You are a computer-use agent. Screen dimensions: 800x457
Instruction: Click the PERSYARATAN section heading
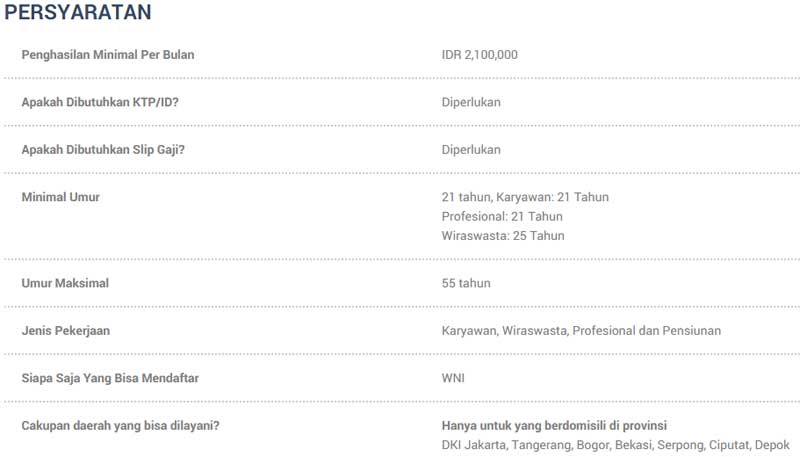[x=78, y=13]
